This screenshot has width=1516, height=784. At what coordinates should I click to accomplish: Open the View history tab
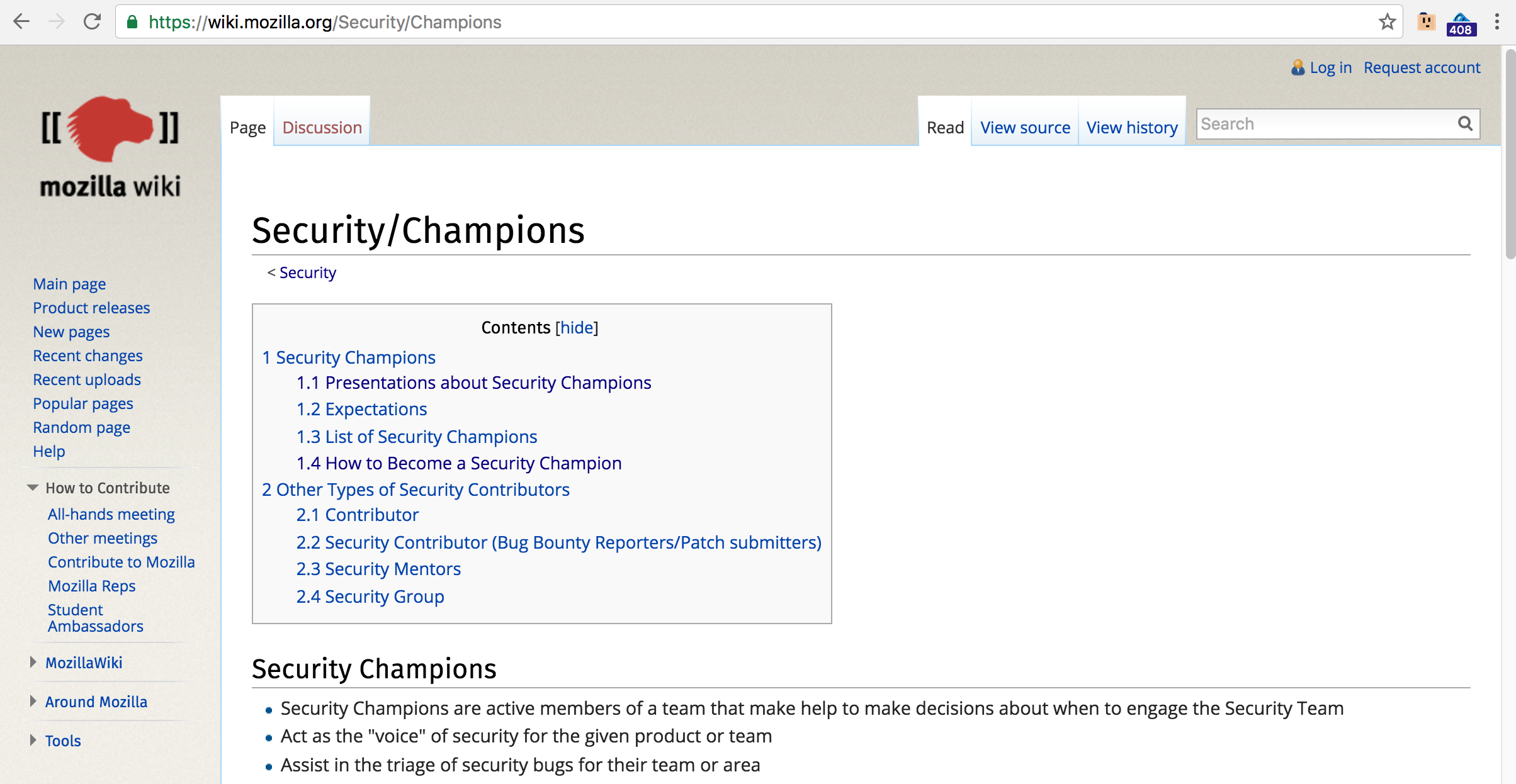(x=1131, y=128)
